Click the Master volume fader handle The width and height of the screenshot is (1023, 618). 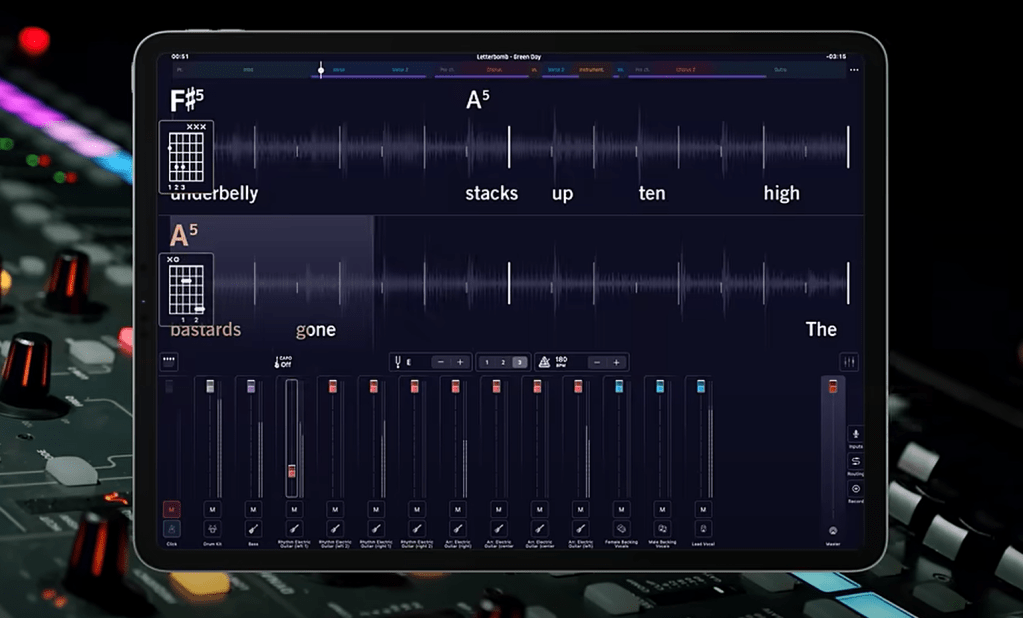point(832,387)
